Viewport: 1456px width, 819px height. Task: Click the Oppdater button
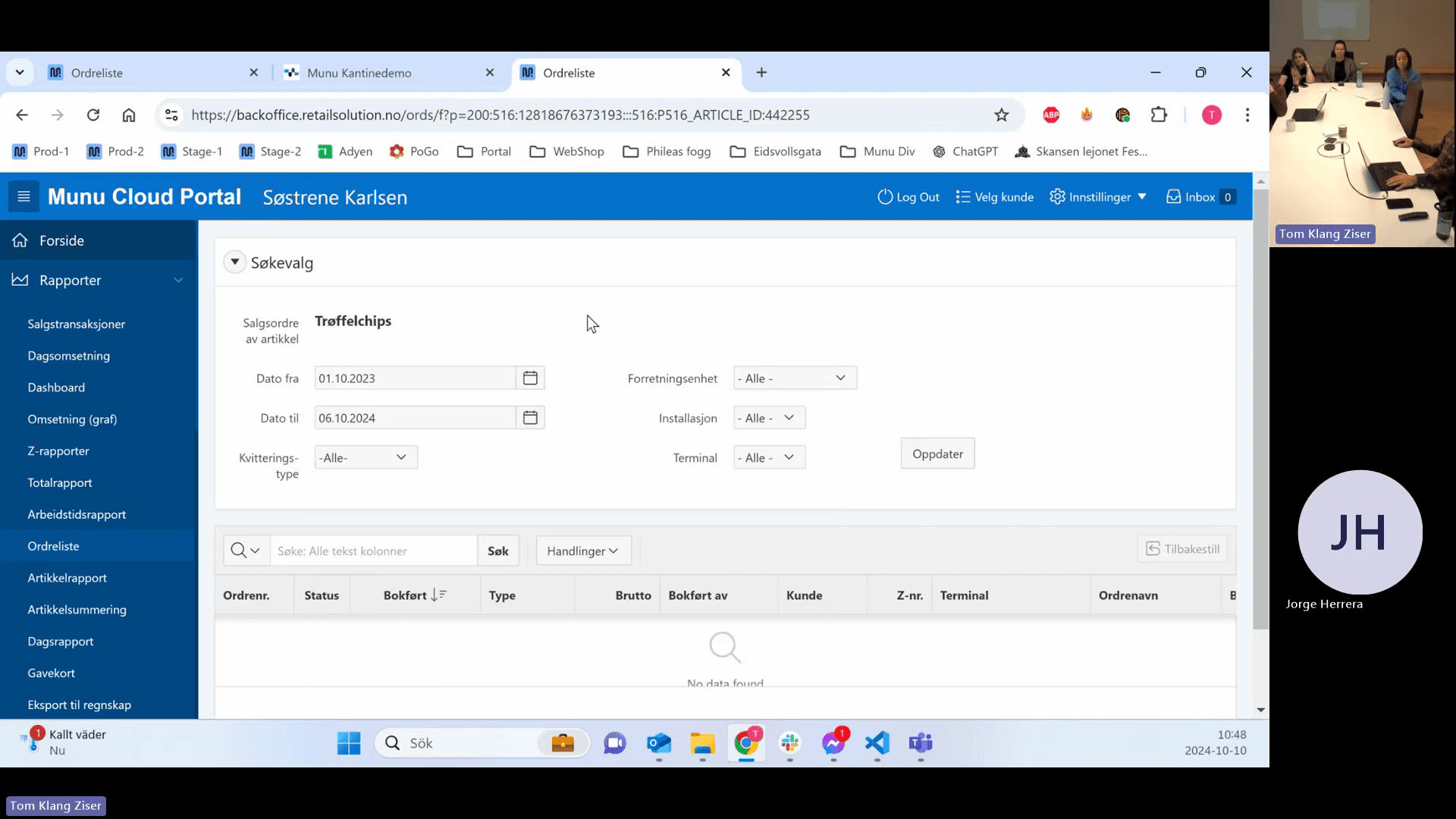[937, 453]
